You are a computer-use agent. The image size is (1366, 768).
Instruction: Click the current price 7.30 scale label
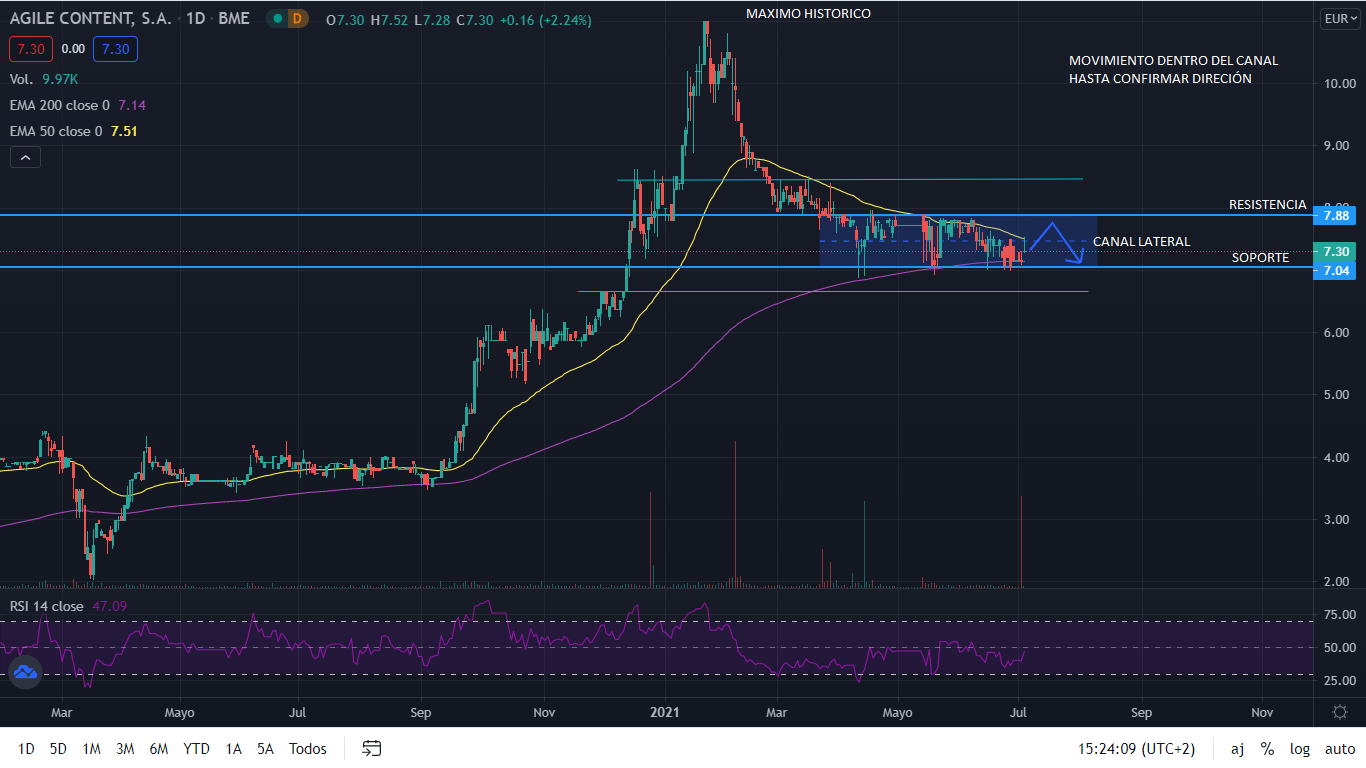pyautogui.click(x=1335, y=251)
